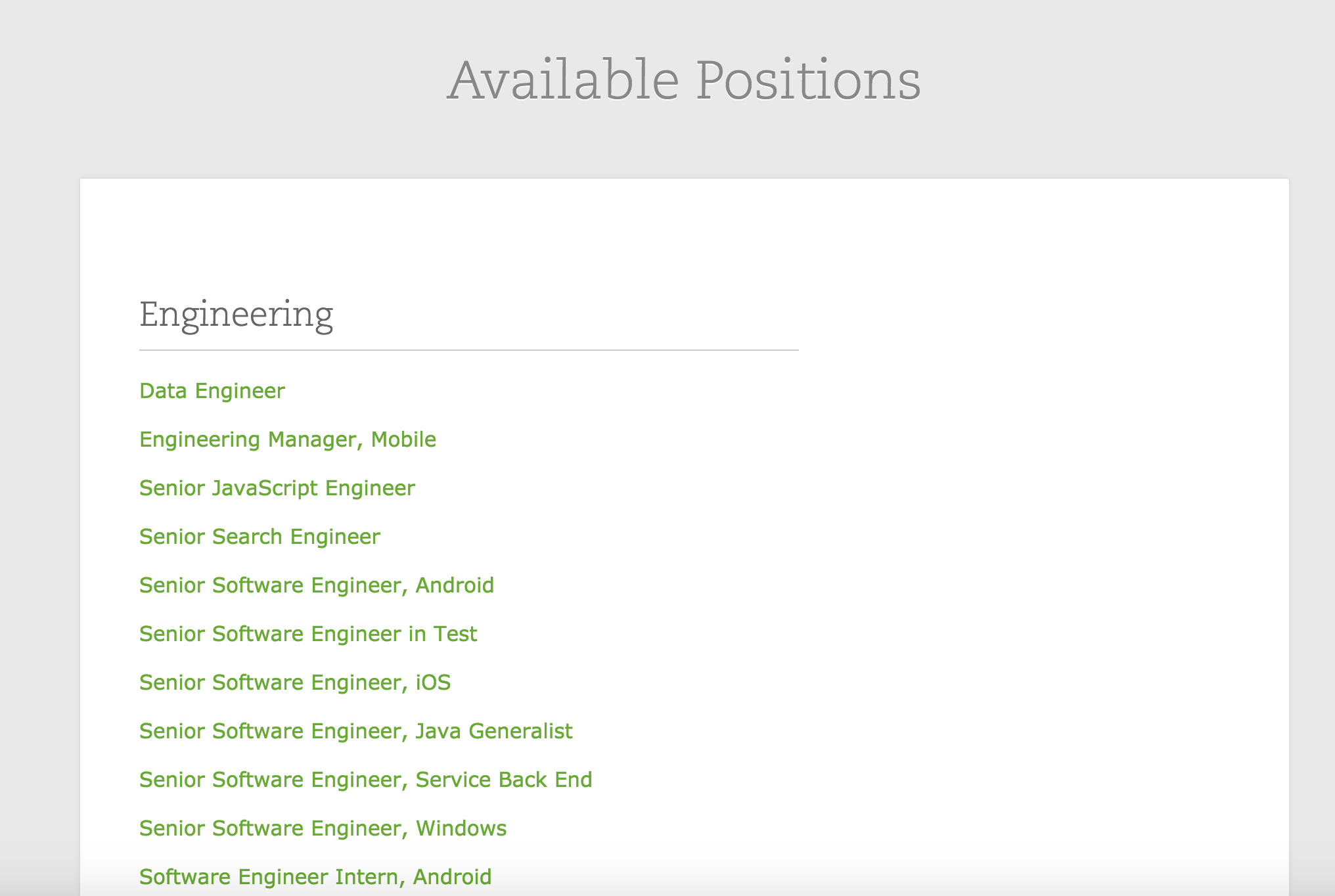The width and height of the screenshot is (1335, 896).
Task: Click the word Windows in the job list
Action: (461, 828)
